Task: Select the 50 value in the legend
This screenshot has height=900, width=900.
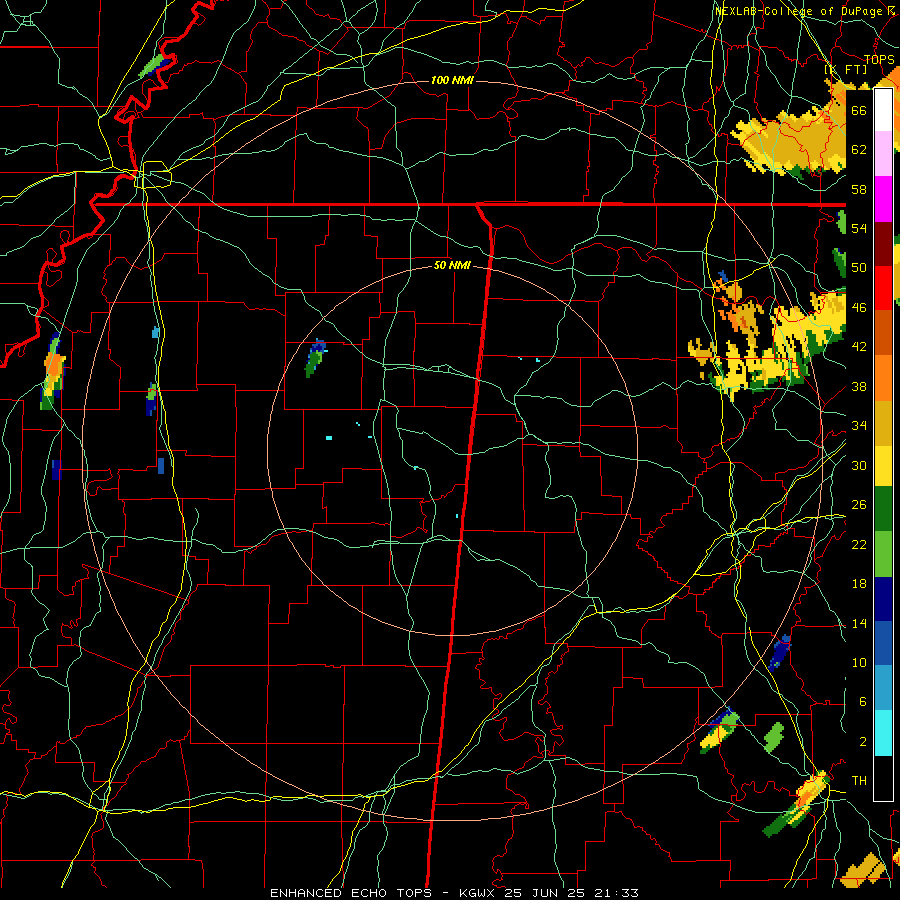Action: [859, 267]
